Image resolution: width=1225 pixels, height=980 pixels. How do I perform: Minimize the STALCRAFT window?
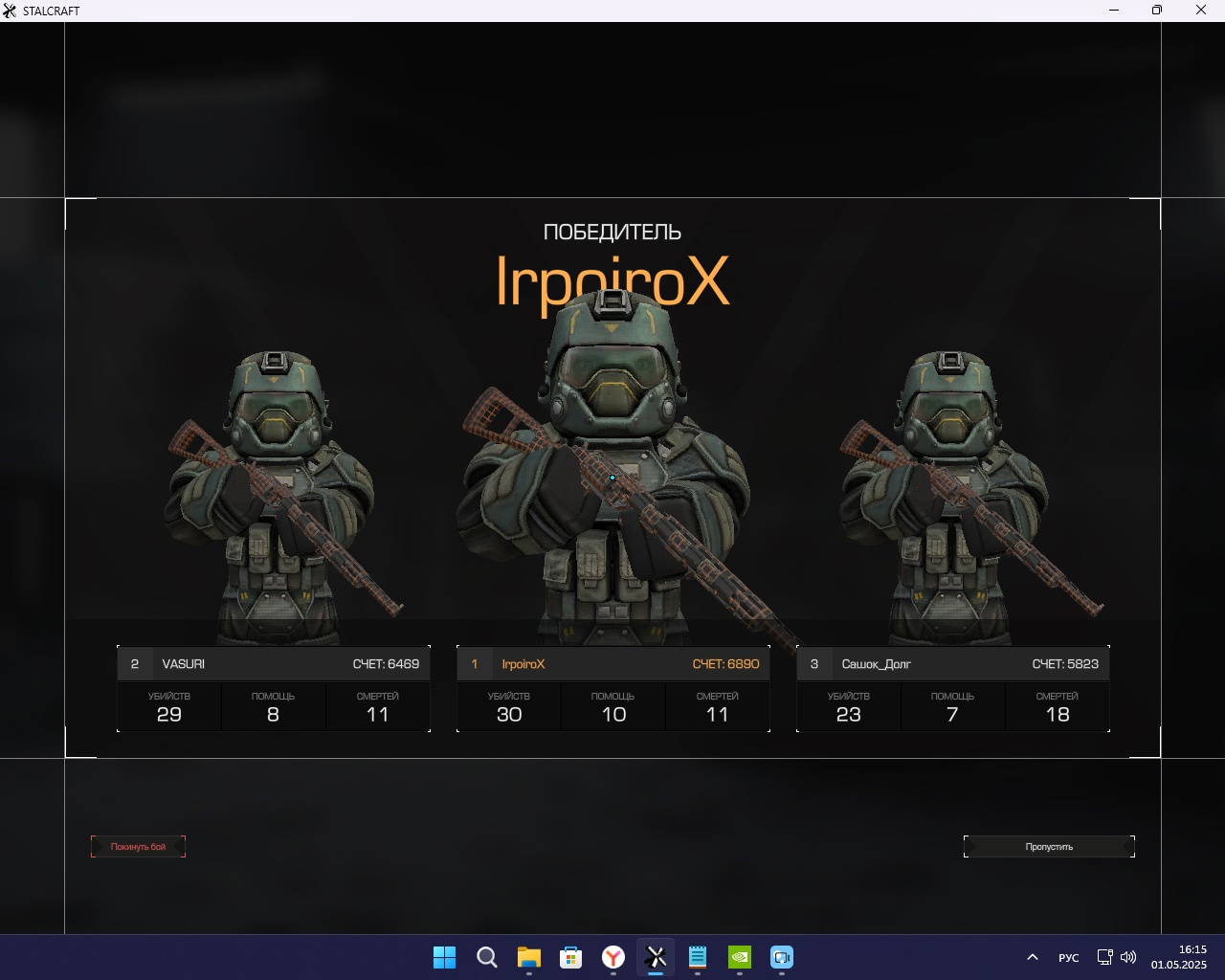[x=1114, y=11]
